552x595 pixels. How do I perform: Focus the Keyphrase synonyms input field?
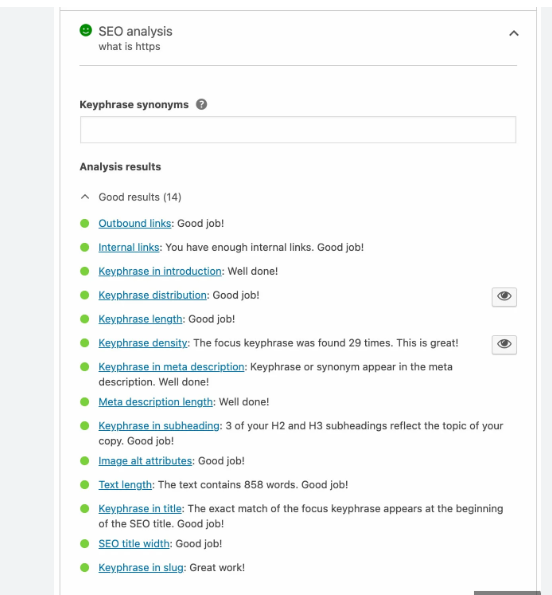tap(298, 130)
